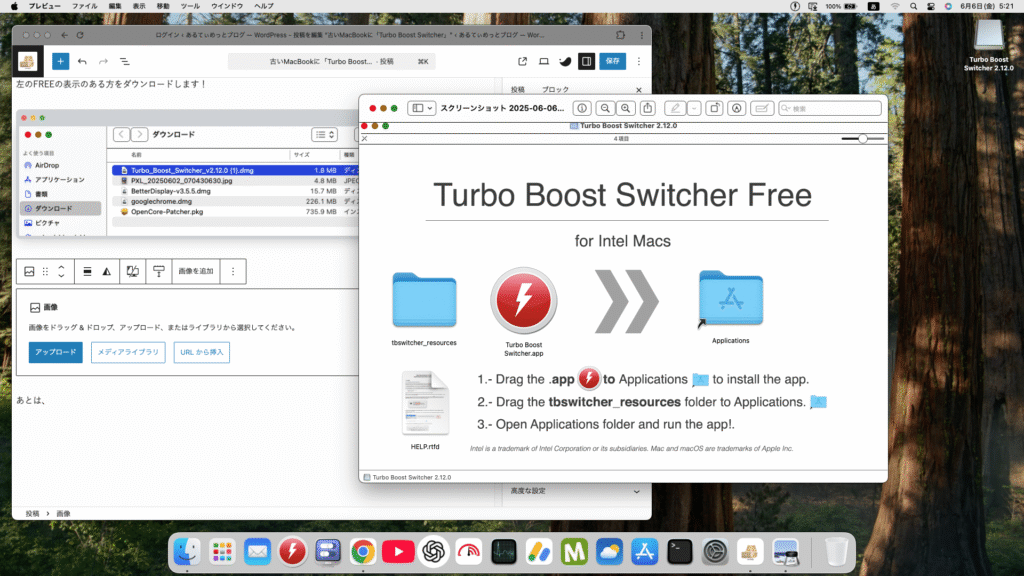Screen dimensions: 1024x576
Task: Toggle the WordPress settings sidebar
Action: pos(586,61)
